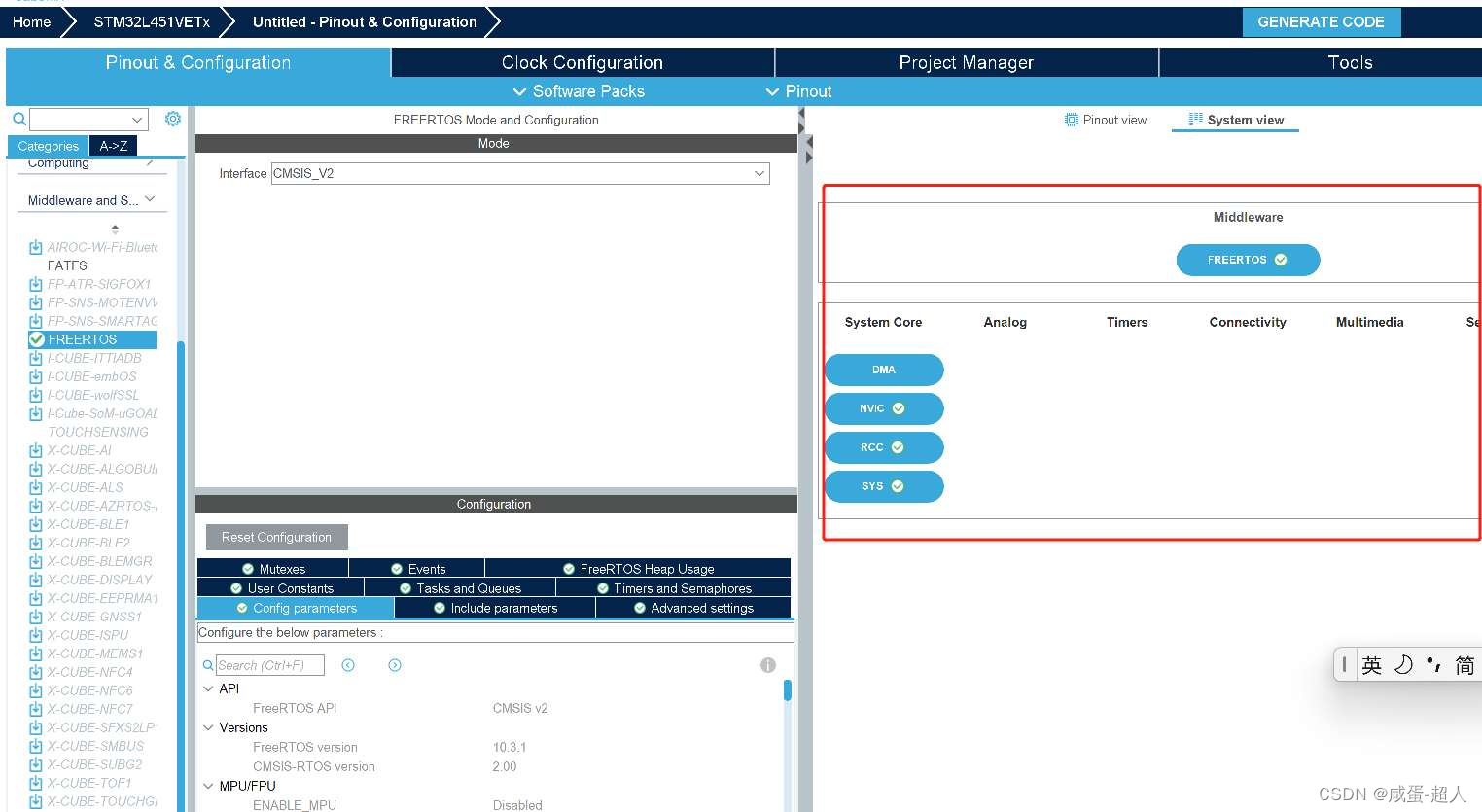Click the RCC System Core button
The width and height of the screenshot is (1482, 812).
pyautogui.click(x=884, y=447)
